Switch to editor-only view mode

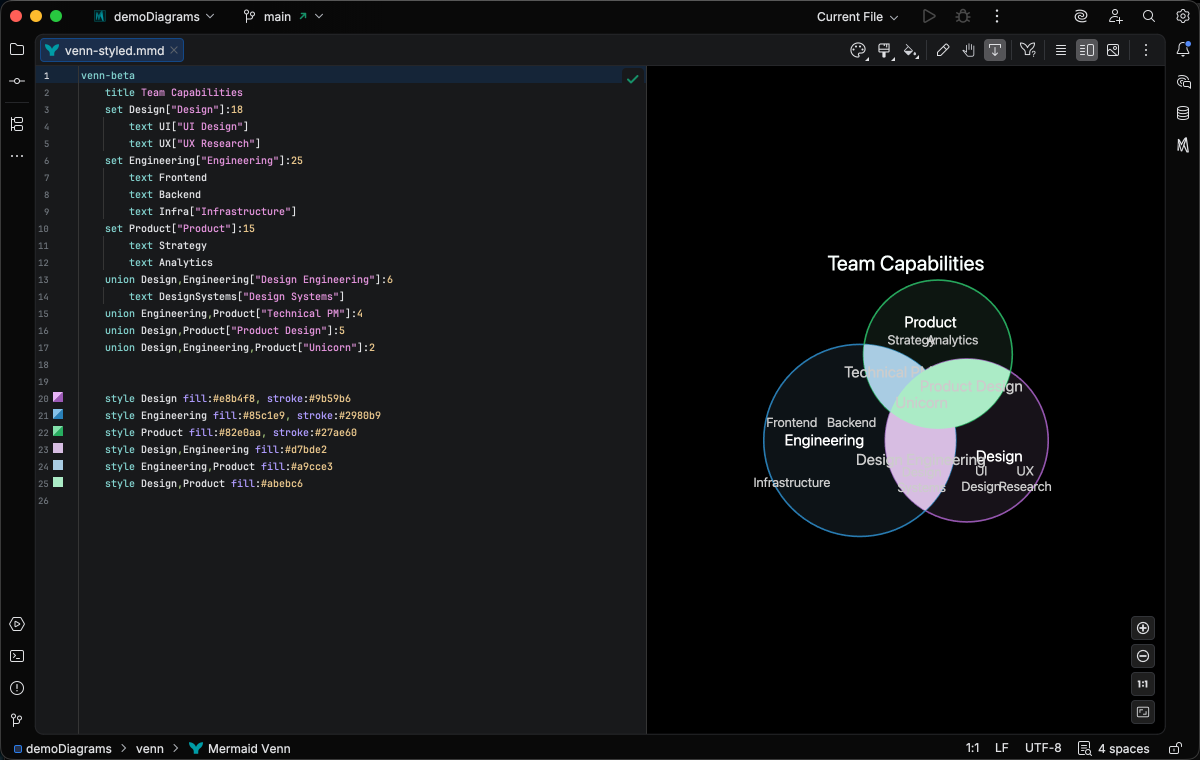pos(1060,50)
